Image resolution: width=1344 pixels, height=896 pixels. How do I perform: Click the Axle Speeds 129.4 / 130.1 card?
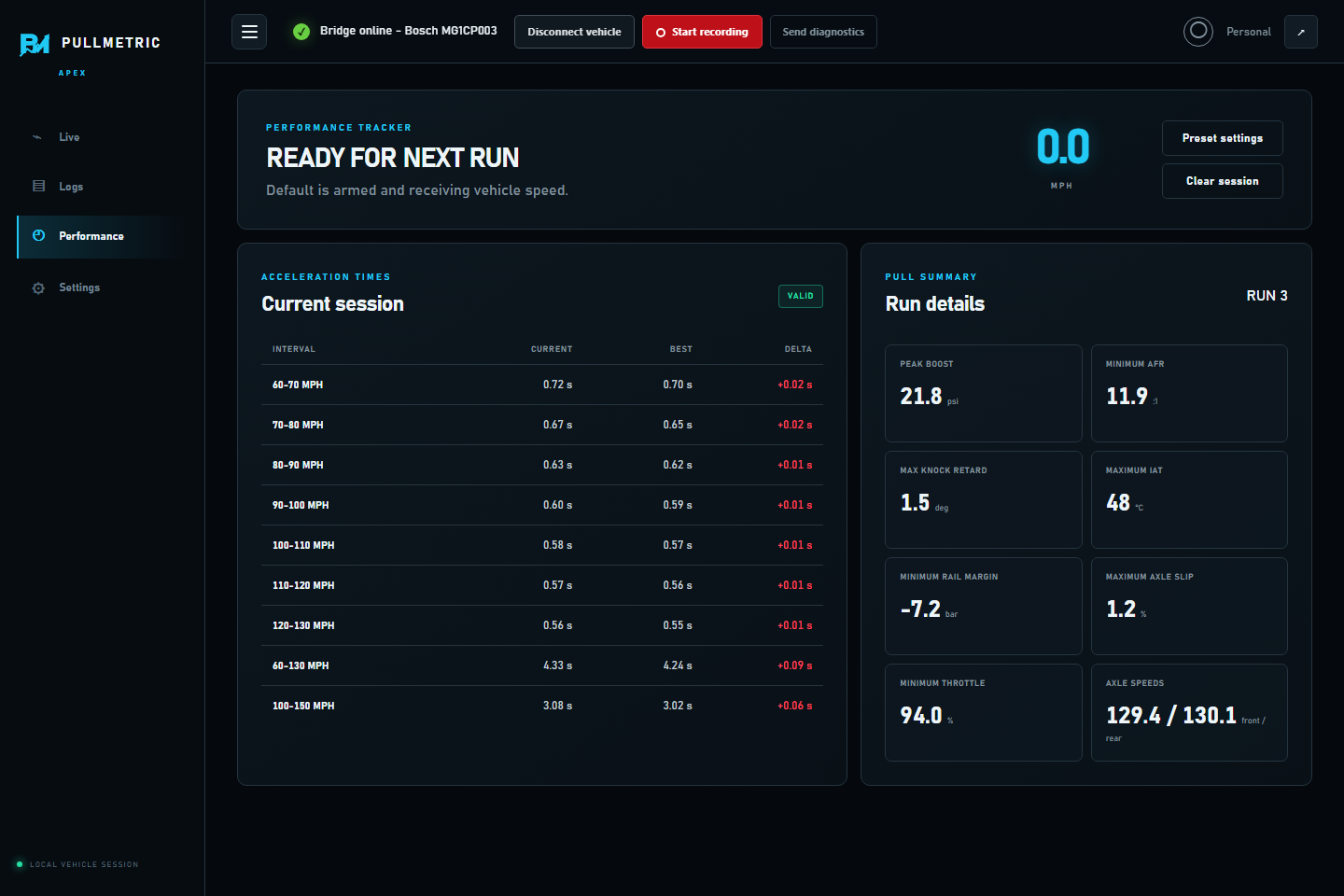pyautogui.click(x=1189, y=712)
